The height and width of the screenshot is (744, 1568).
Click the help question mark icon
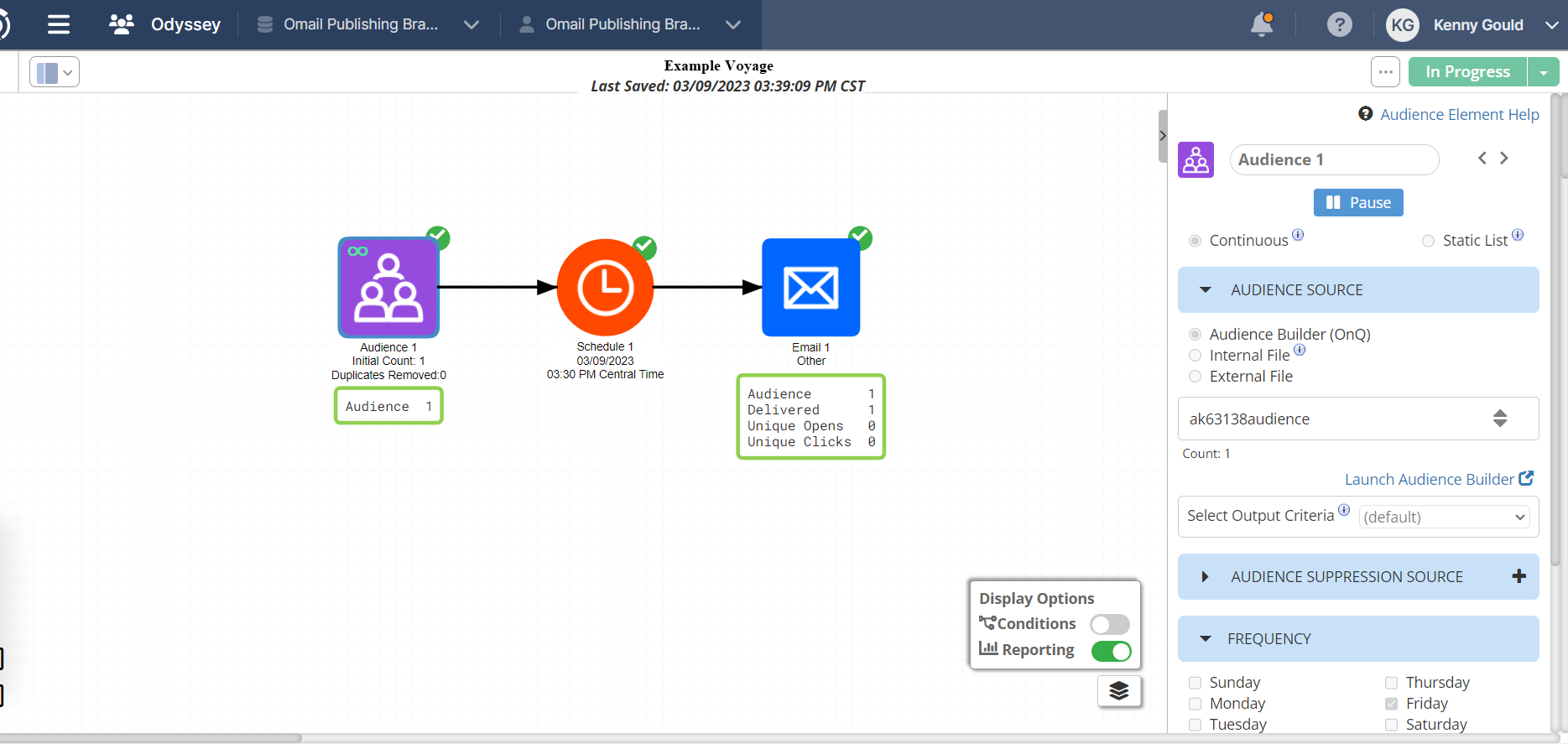tap(1339, 25)
